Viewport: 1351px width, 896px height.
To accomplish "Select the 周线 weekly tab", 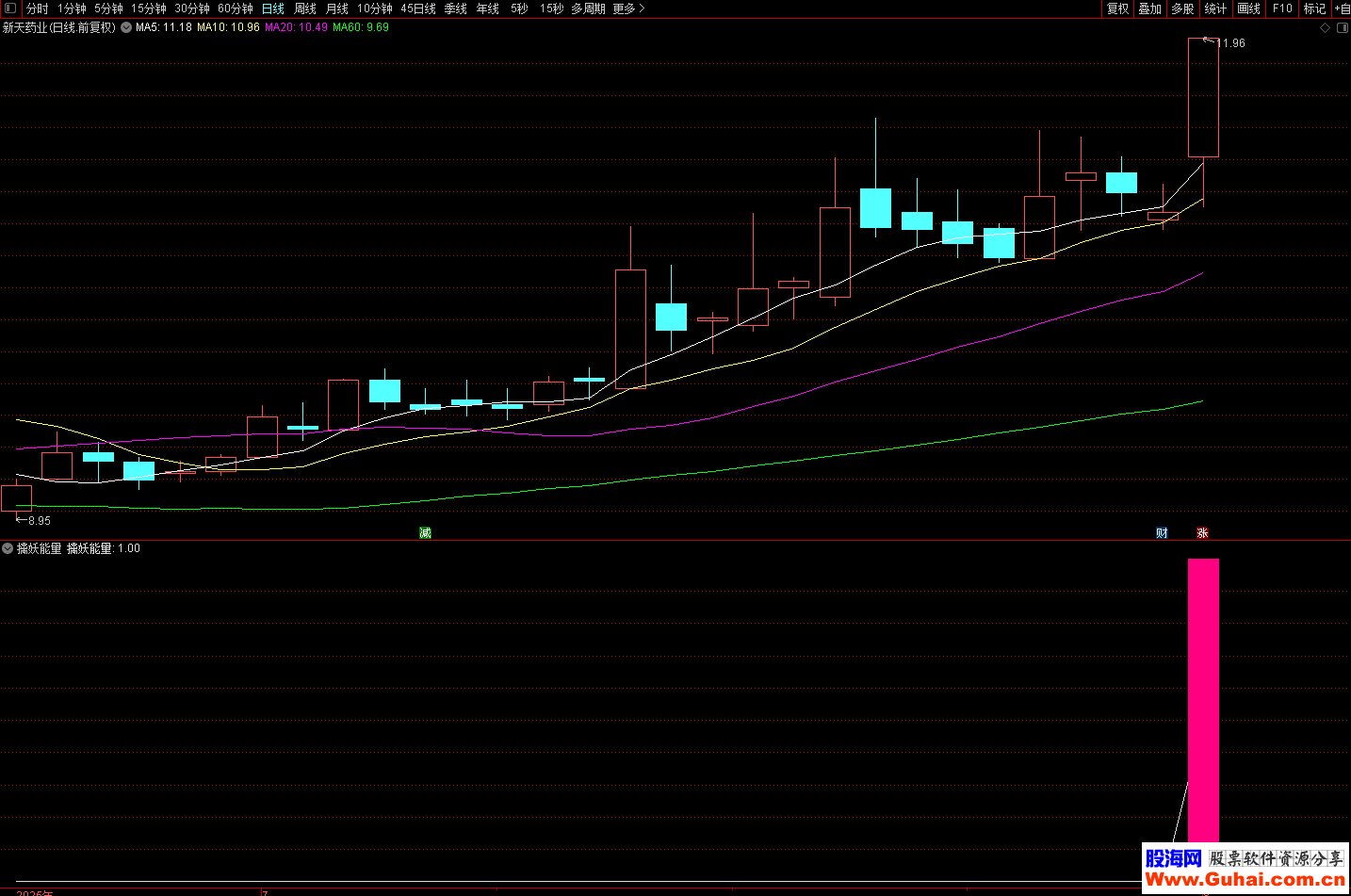I will click(305, 8).
